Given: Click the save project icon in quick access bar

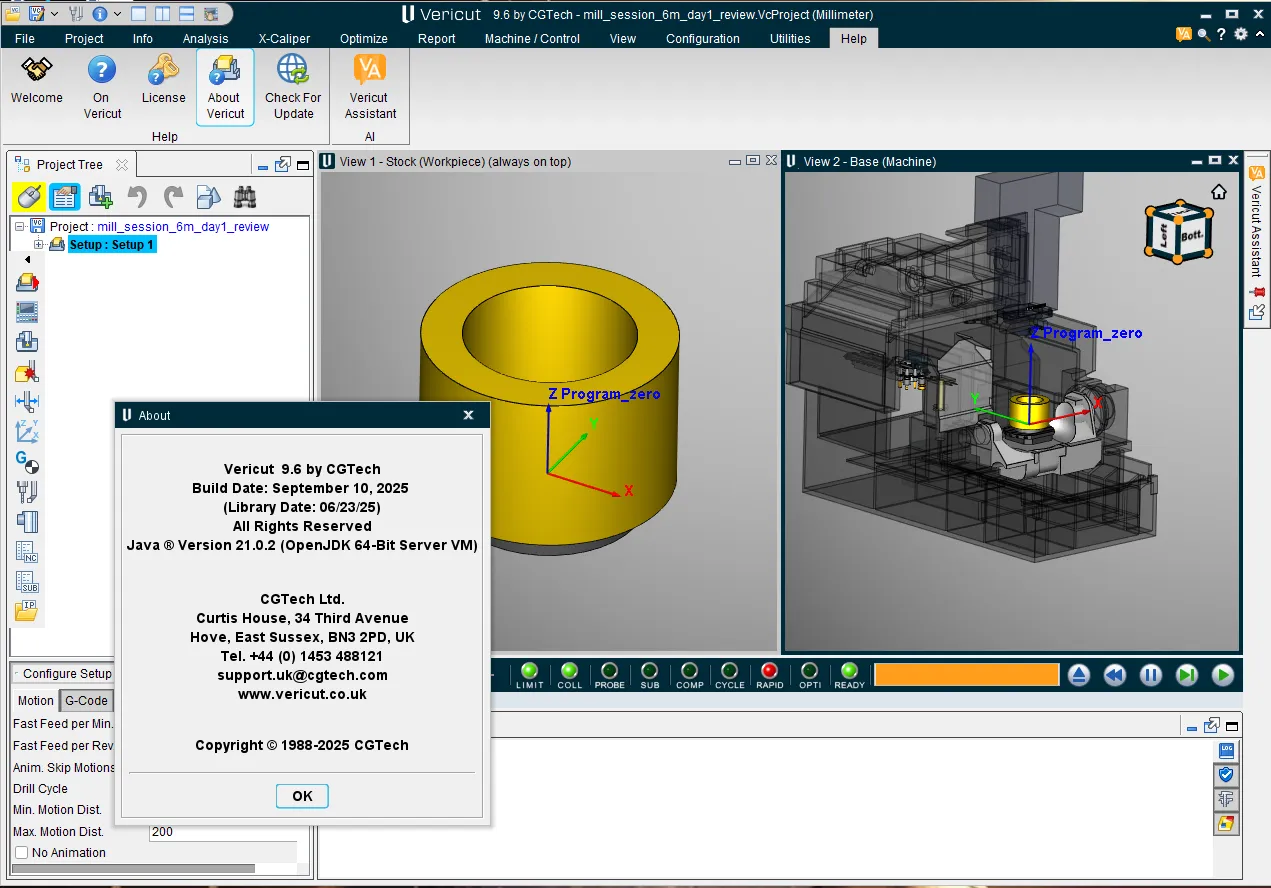Looking at the screenshot, I should coord(37,14).
